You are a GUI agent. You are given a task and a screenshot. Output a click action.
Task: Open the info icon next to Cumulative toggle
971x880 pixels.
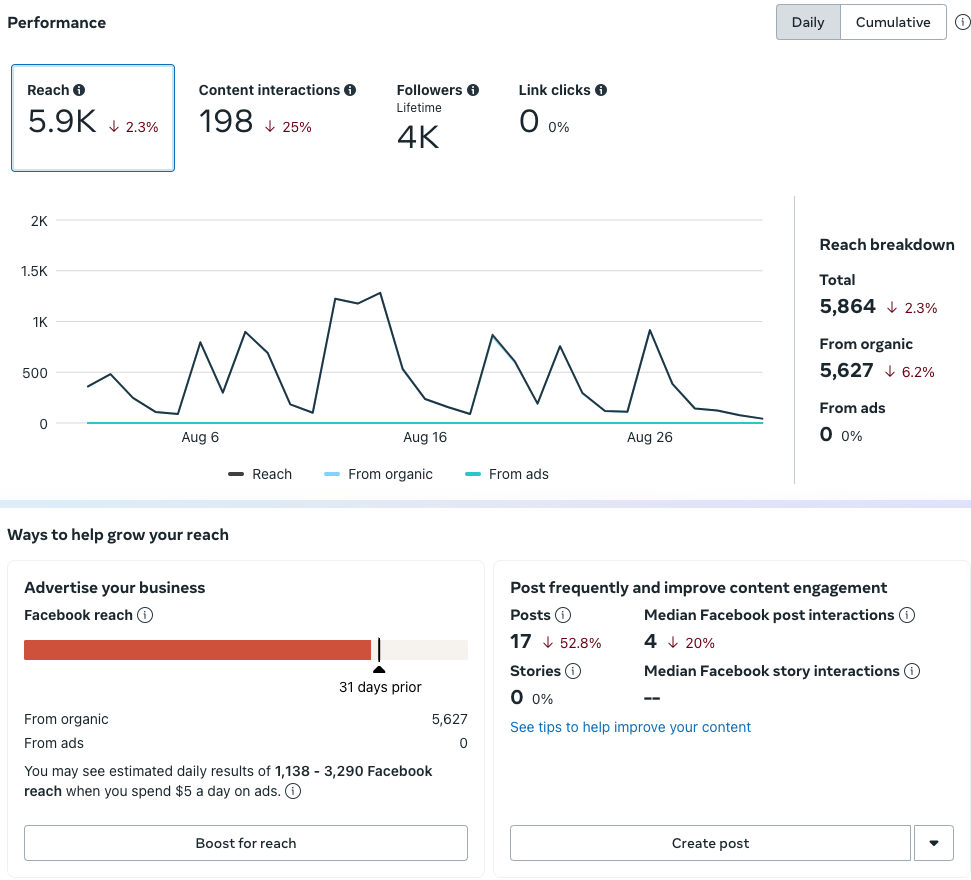coord(962,22)
